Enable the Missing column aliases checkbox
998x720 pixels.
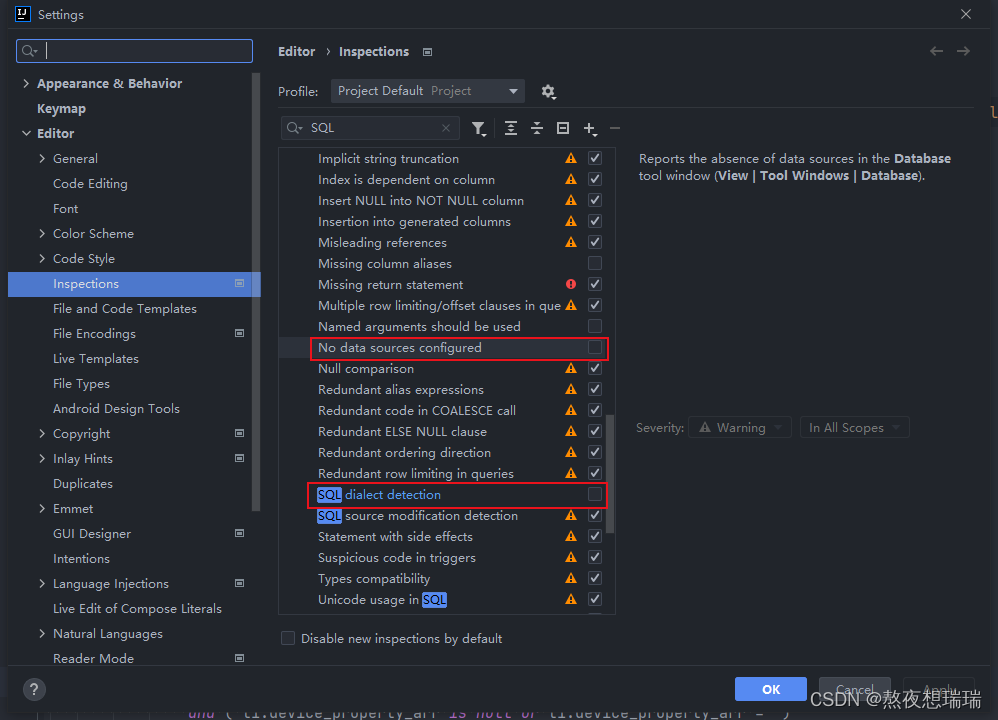[594, 263]
